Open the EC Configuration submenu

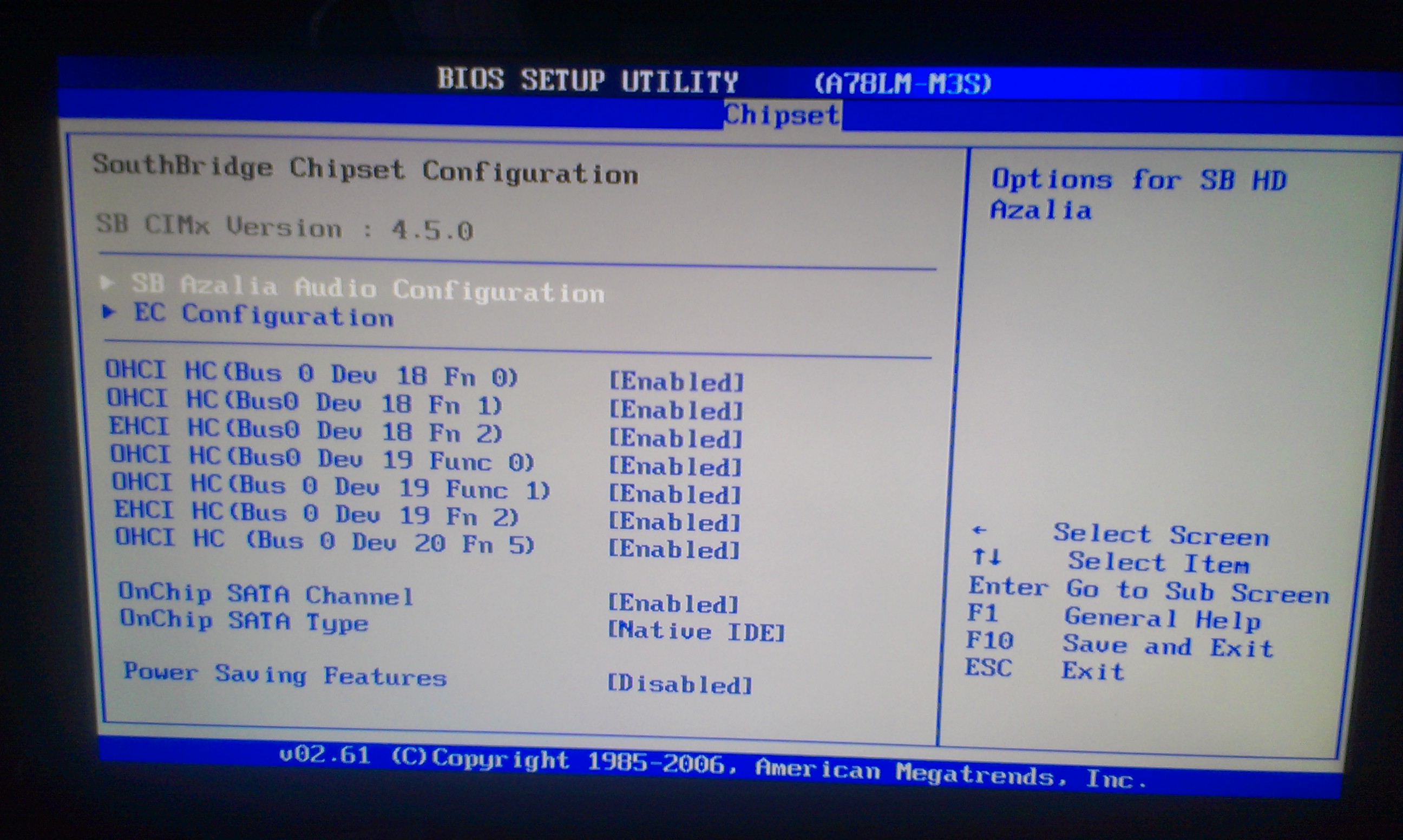point(263,314)
